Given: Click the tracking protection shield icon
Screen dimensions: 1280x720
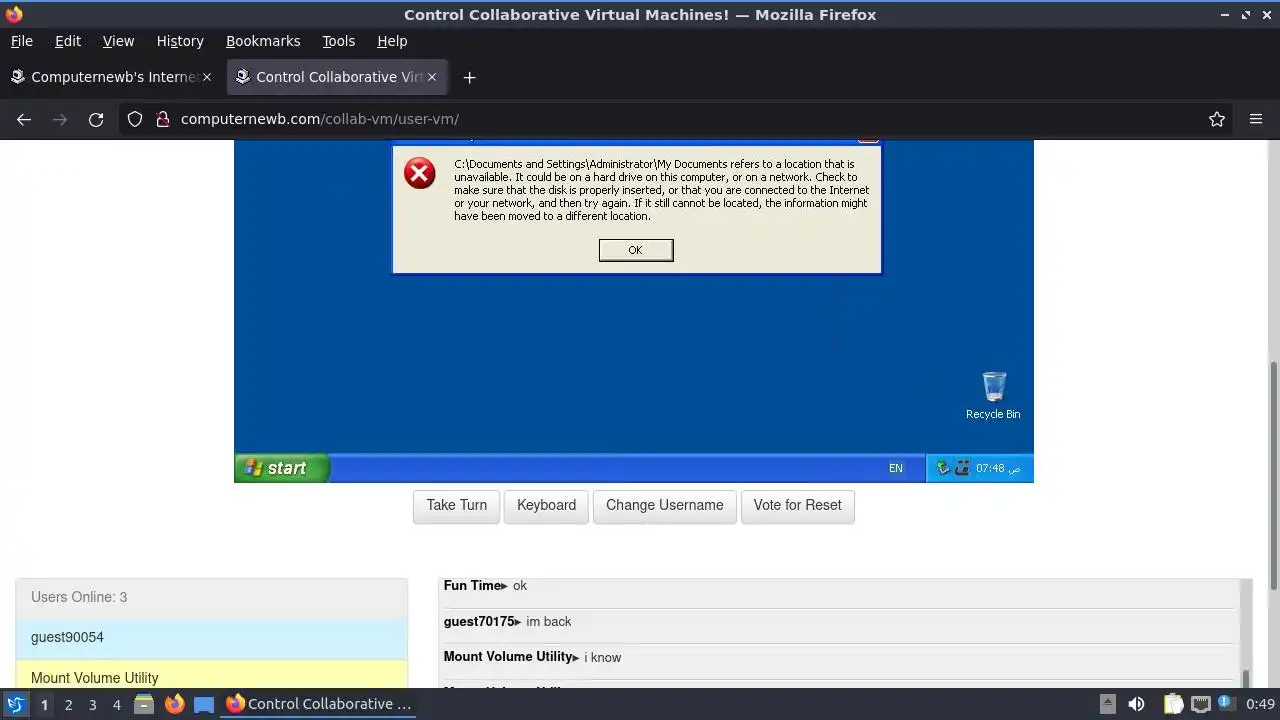Looking at the screenshot, I should 135,119.
